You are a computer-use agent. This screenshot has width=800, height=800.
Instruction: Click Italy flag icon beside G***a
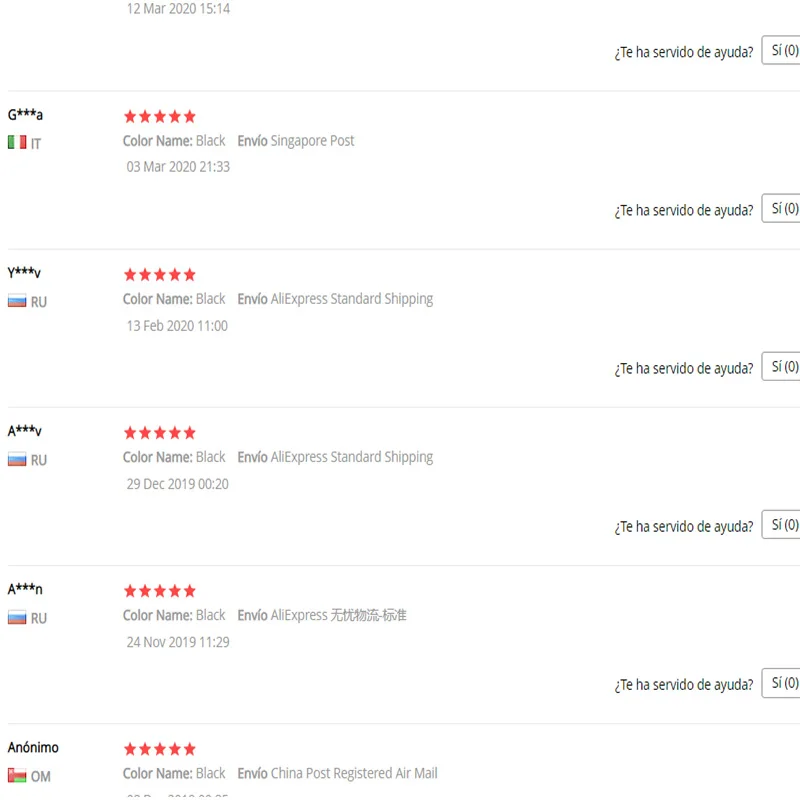17,143
